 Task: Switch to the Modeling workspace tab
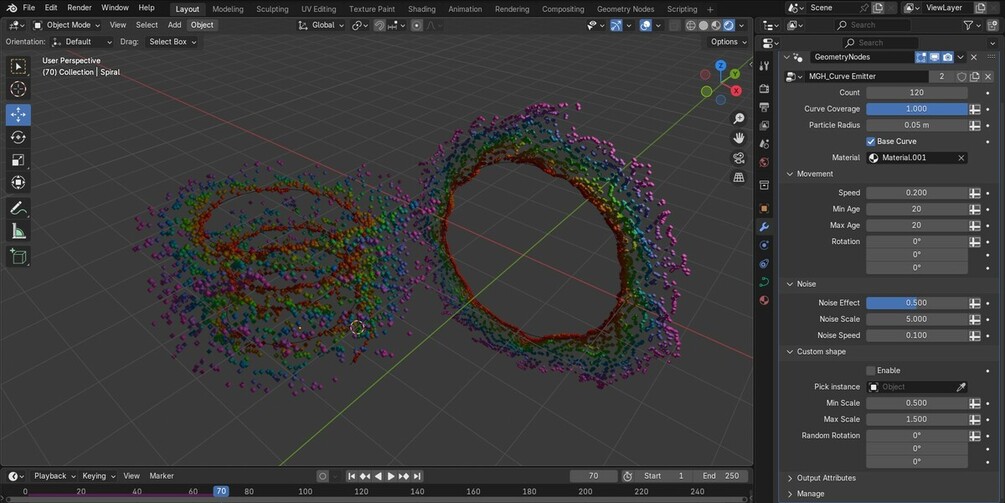point(228,9)
